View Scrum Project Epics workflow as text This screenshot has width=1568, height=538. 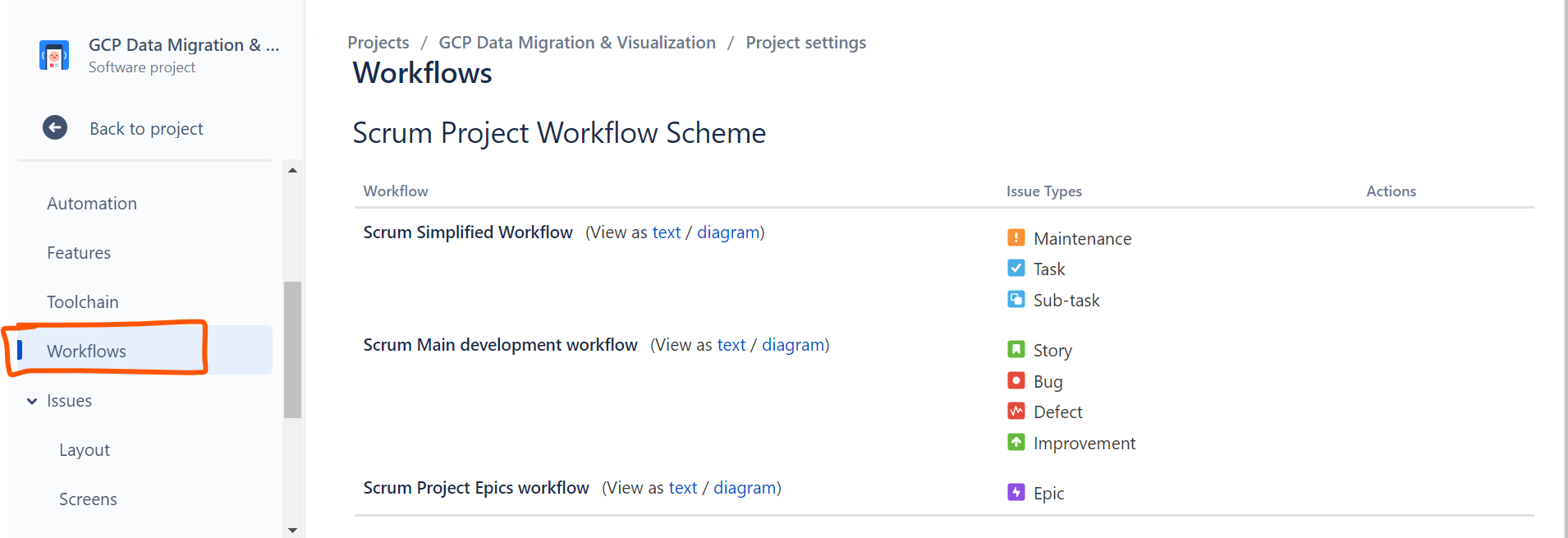pyautogui.click(x=683, y=488)
